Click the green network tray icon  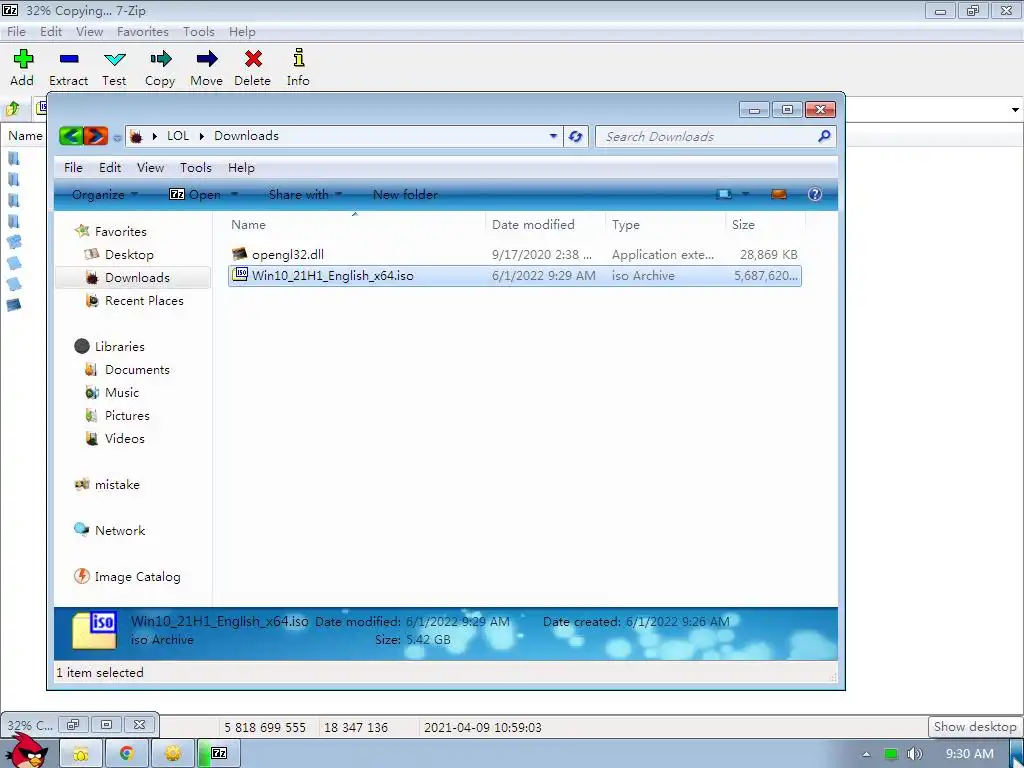coord(890,754)
